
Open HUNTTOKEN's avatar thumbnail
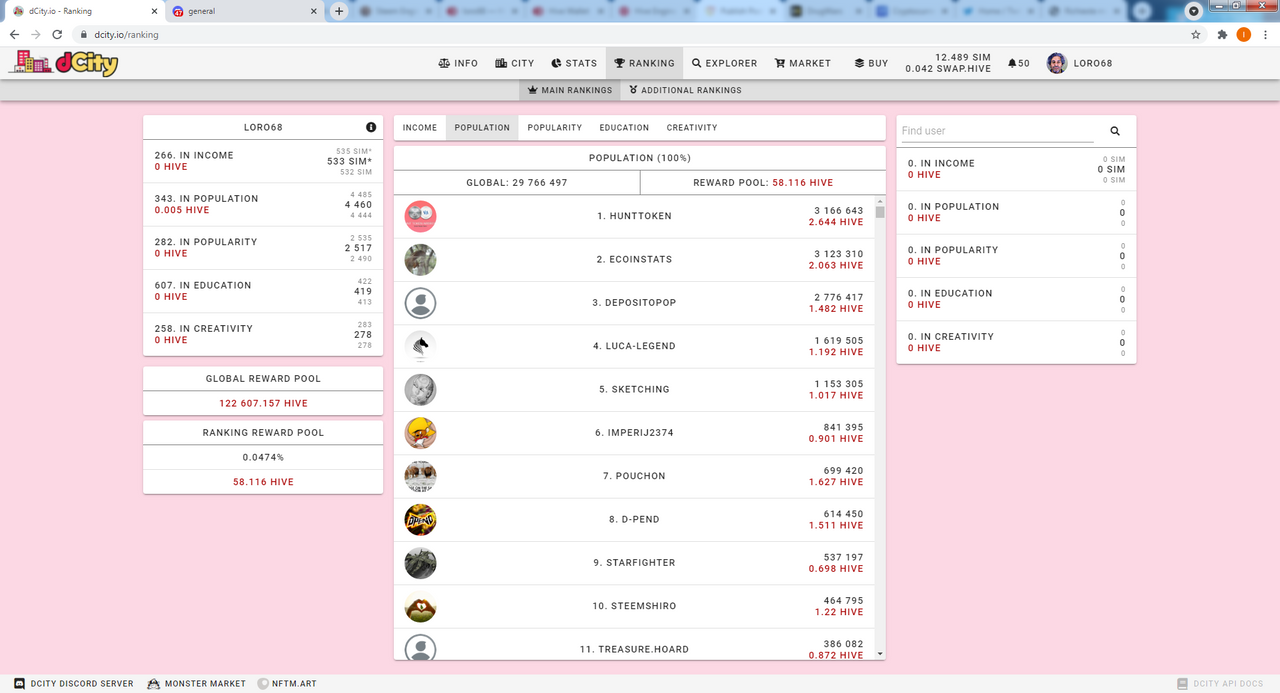pyautogui.click(x=420, y=216)
